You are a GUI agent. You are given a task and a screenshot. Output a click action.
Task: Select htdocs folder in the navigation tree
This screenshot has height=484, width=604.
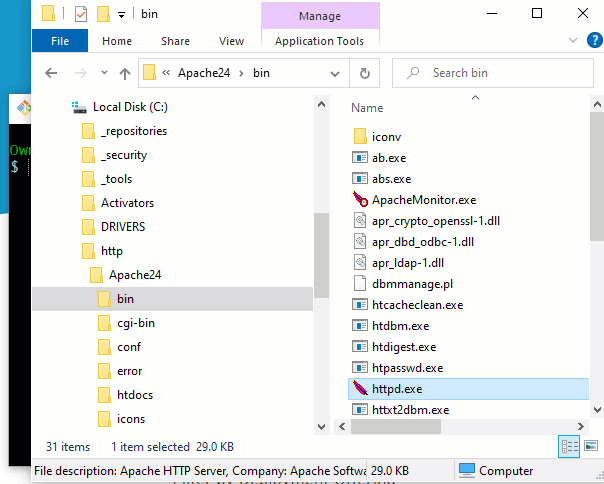[x=135, y=395]
